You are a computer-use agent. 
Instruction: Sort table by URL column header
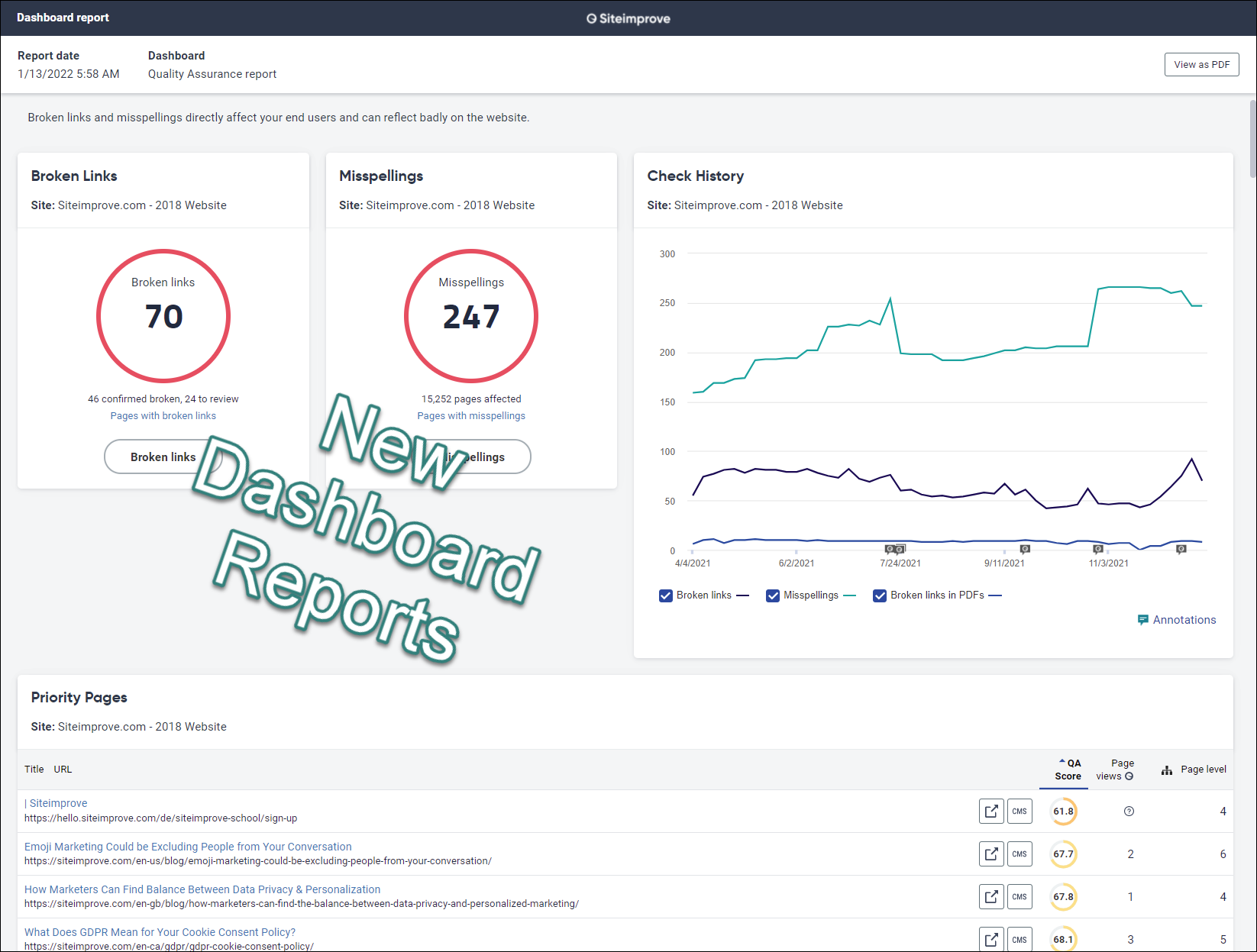click(63, 770)
